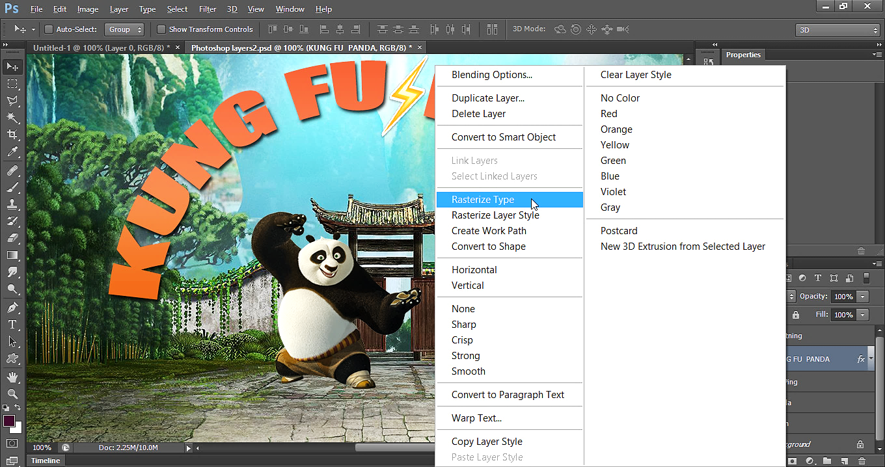The width and height of the screenshot is (886, 470).
Task: Open the Filter menu
Action: 207,9
